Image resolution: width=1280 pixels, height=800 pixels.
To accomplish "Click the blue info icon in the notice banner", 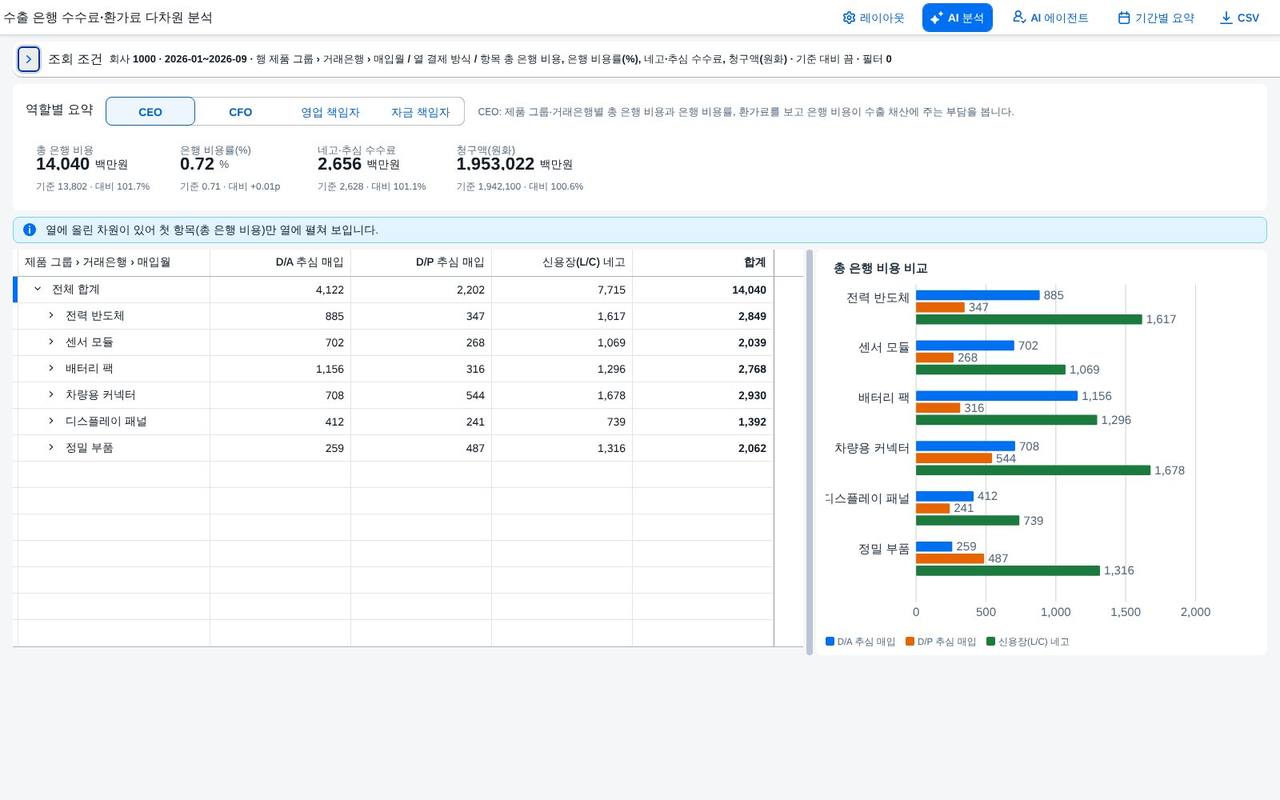I will coord(29,230).
